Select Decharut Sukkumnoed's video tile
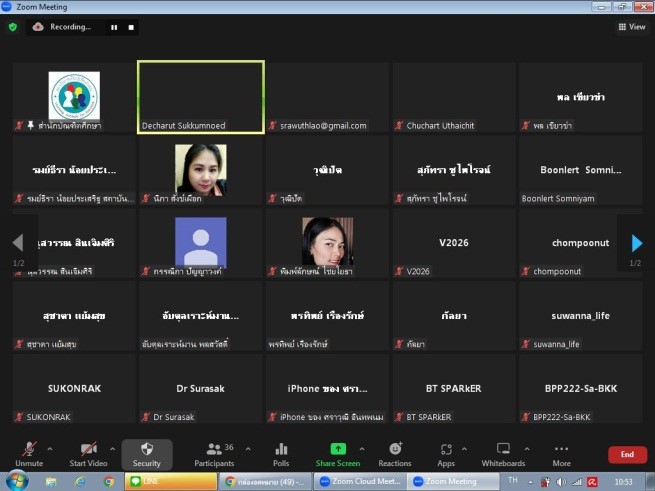 [x=200, y=96]
